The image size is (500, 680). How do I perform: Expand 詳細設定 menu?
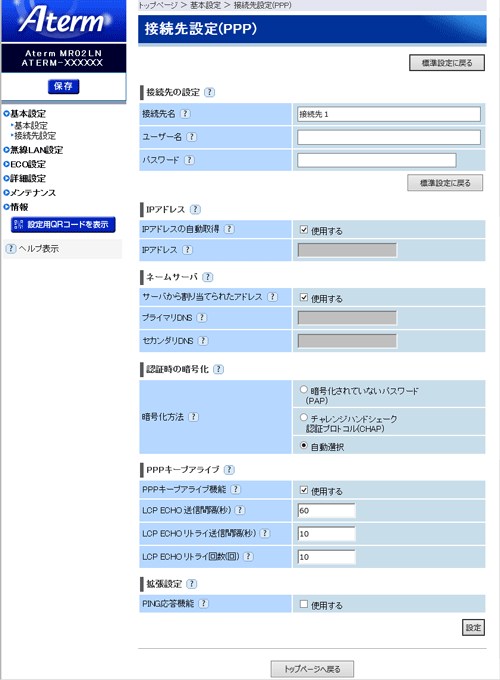25,178
